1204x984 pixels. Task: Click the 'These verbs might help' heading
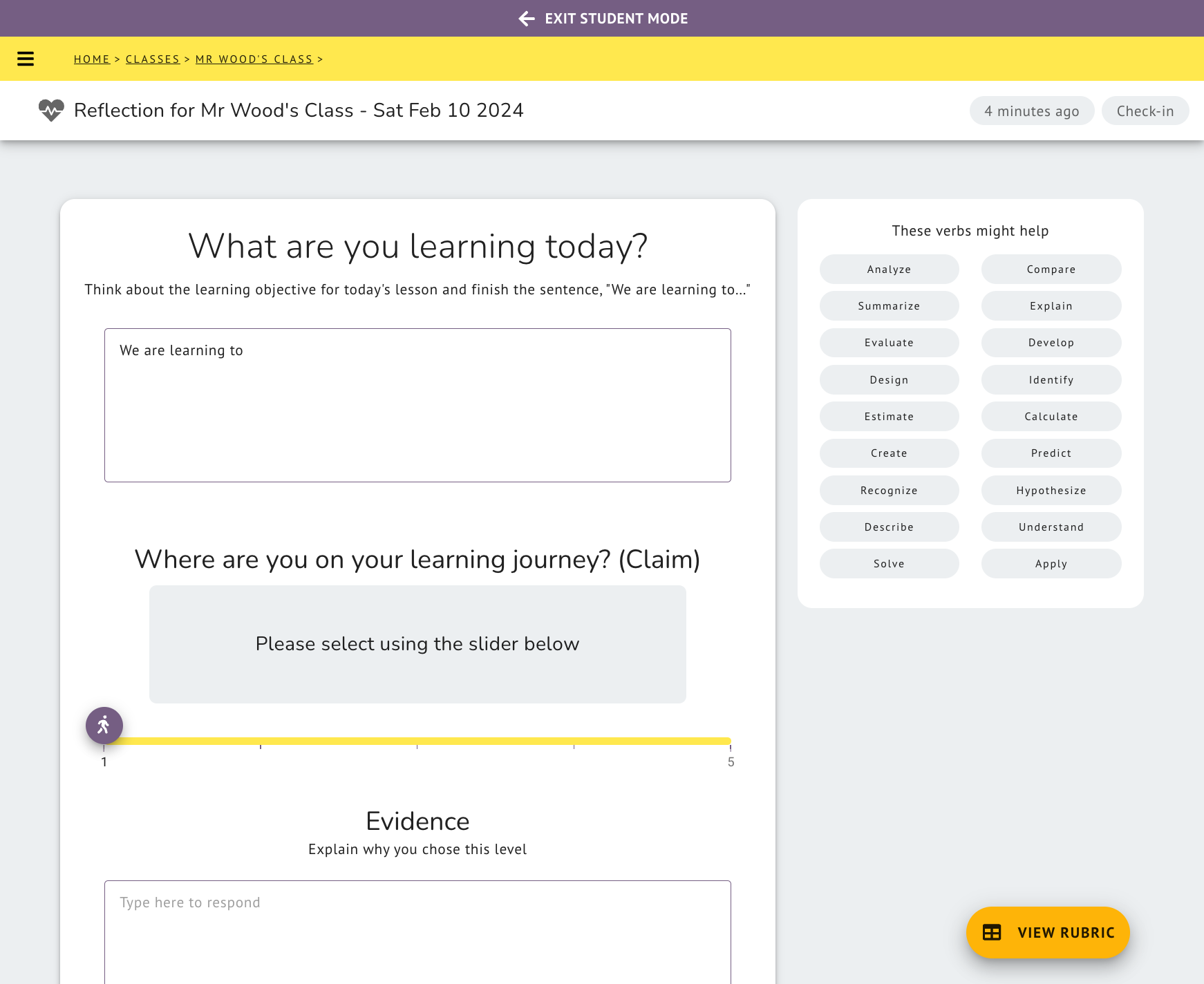[970, 231]
